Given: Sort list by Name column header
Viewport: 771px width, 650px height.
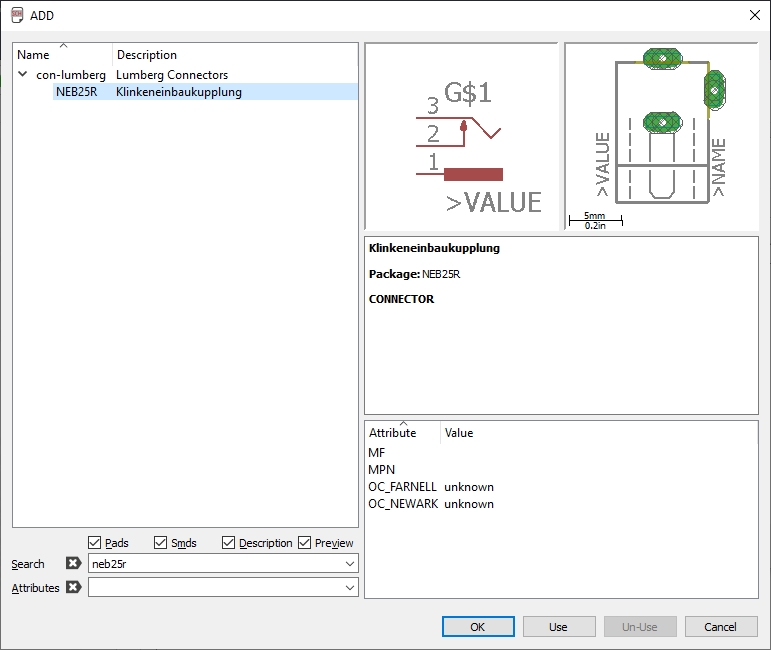Looking at the screenshot, I should click(63, 55).
